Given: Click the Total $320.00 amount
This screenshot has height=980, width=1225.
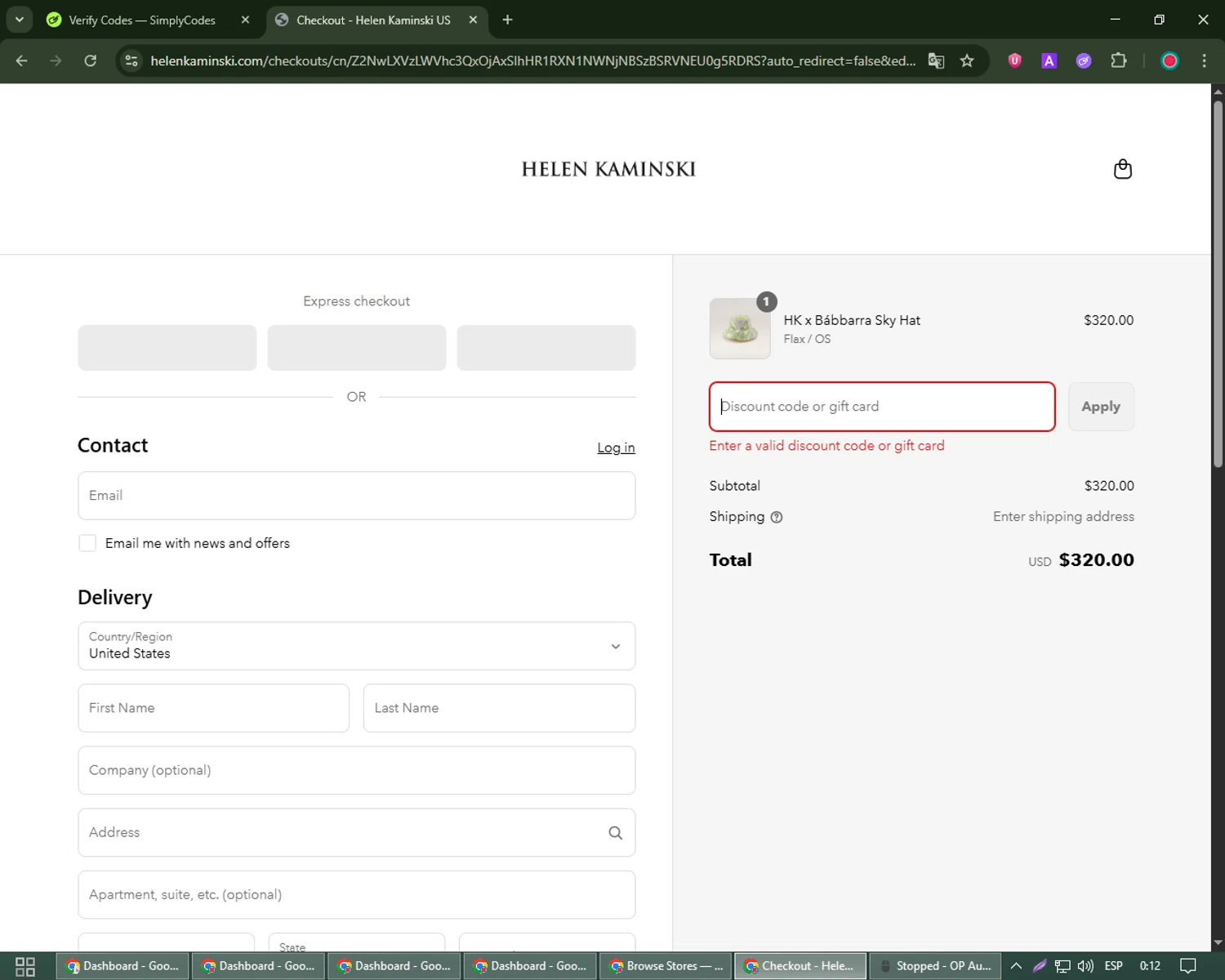Looking at the screenshot, I should (1096, 560).
